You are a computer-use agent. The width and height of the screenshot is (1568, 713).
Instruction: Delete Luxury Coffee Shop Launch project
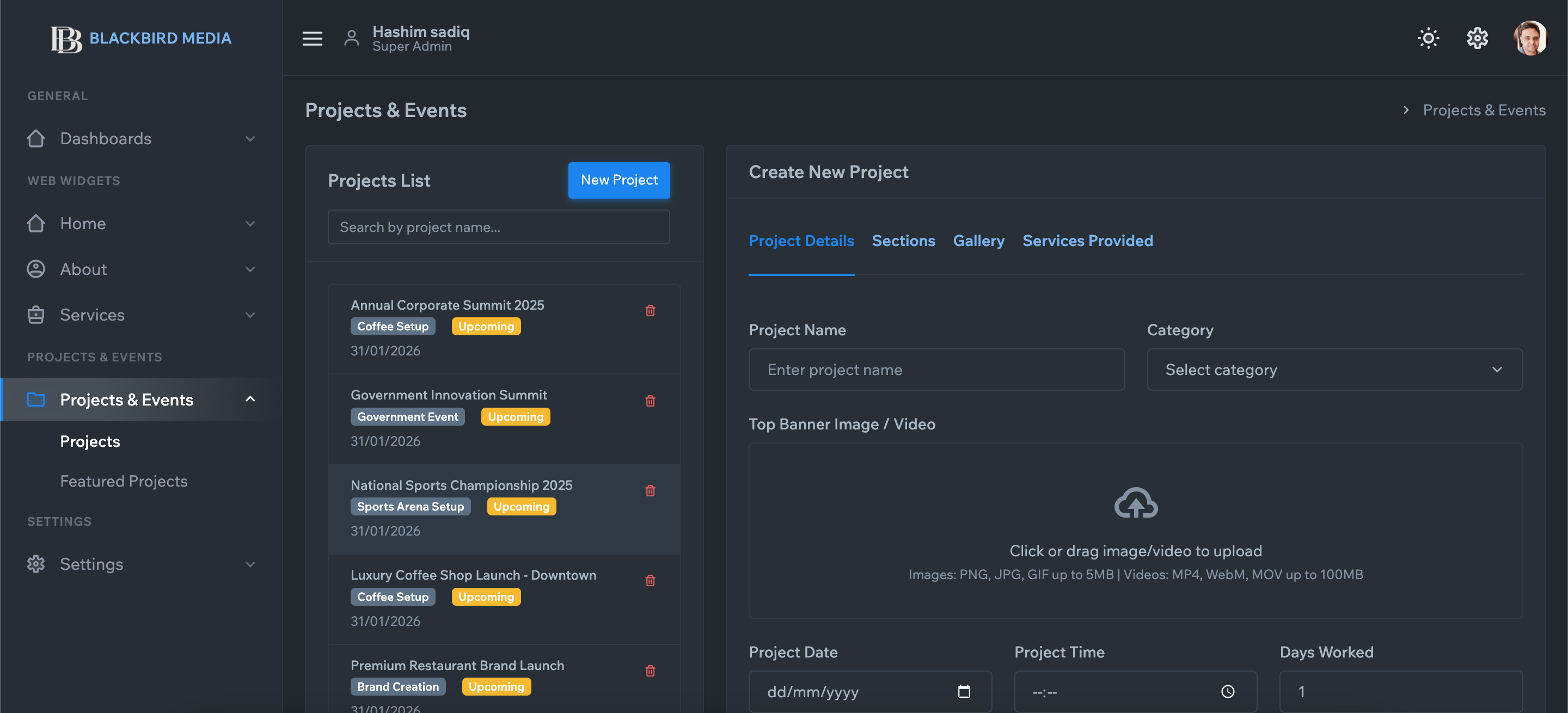tap(650, 581)
